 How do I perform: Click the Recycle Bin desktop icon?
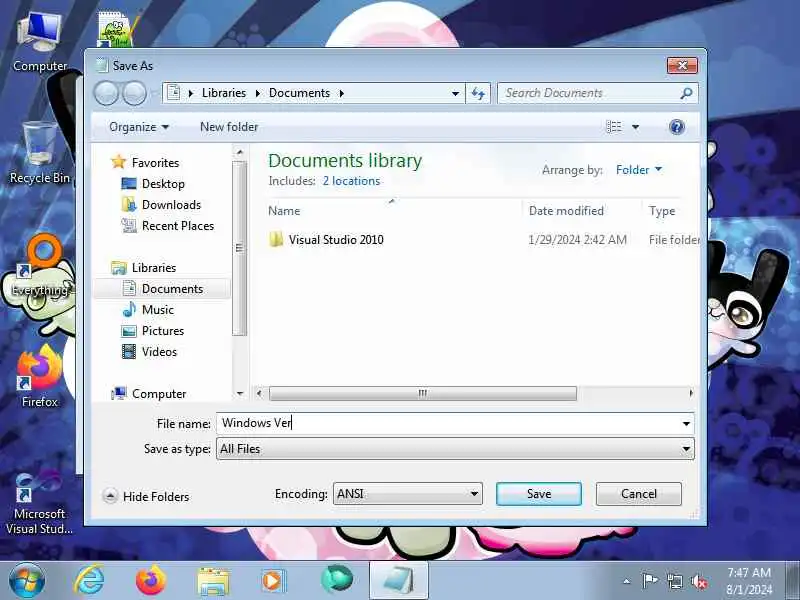pos(40,153)
